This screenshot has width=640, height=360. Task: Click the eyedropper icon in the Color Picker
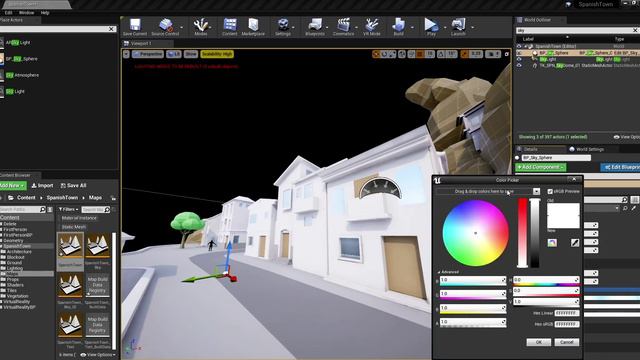click(575, 243)
